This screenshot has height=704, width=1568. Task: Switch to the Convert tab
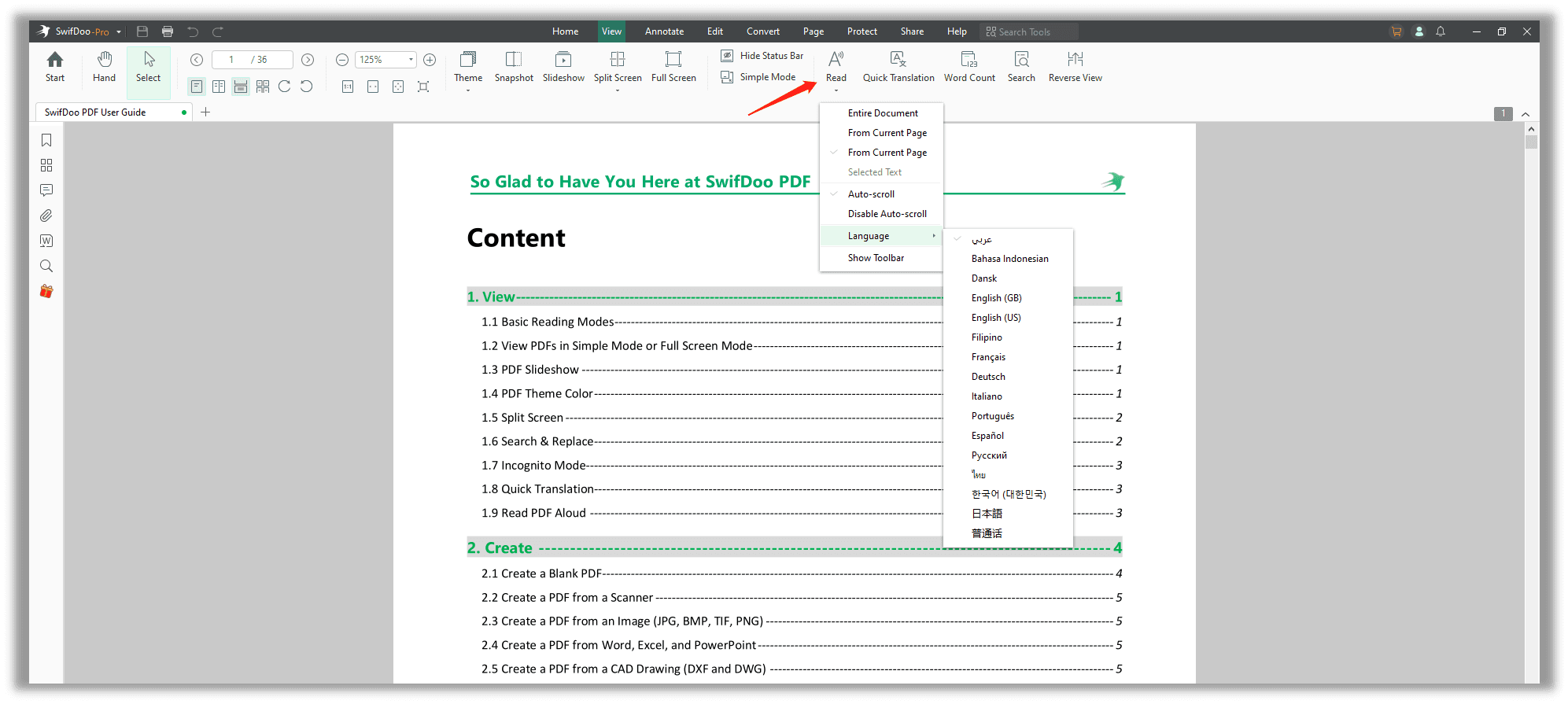(763, 31)
